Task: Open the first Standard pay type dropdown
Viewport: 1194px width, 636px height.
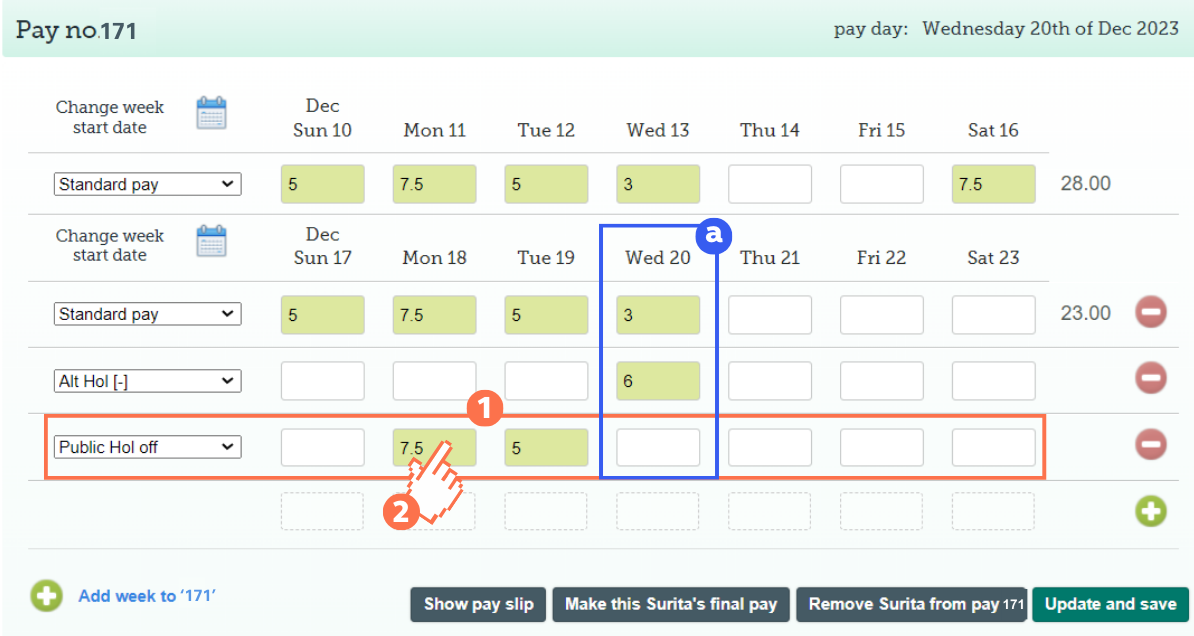Action: (147, 184)
